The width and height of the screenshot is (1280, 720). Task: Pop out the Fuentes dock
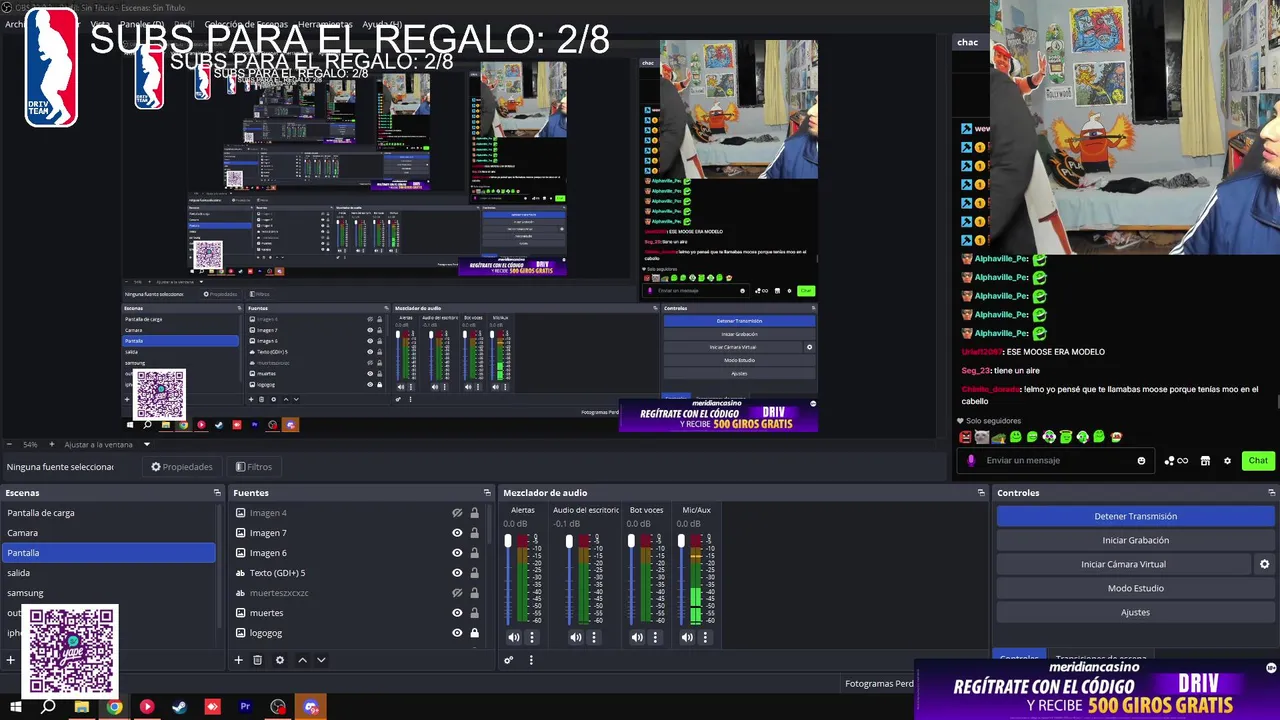[487, 493]
